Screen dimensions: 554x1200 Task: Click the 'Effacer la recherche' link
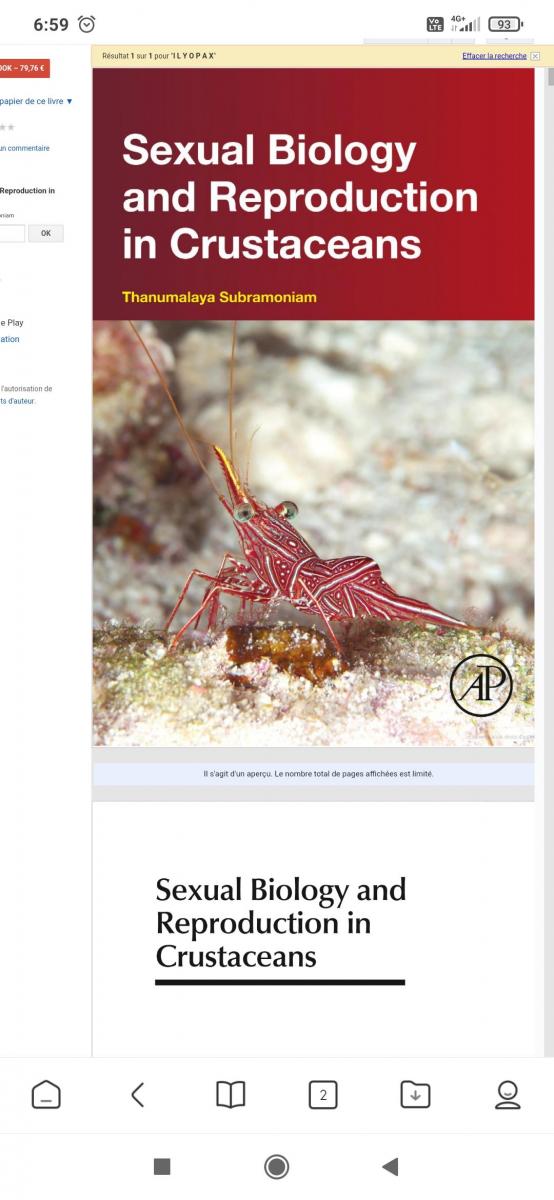pos(494,56)
